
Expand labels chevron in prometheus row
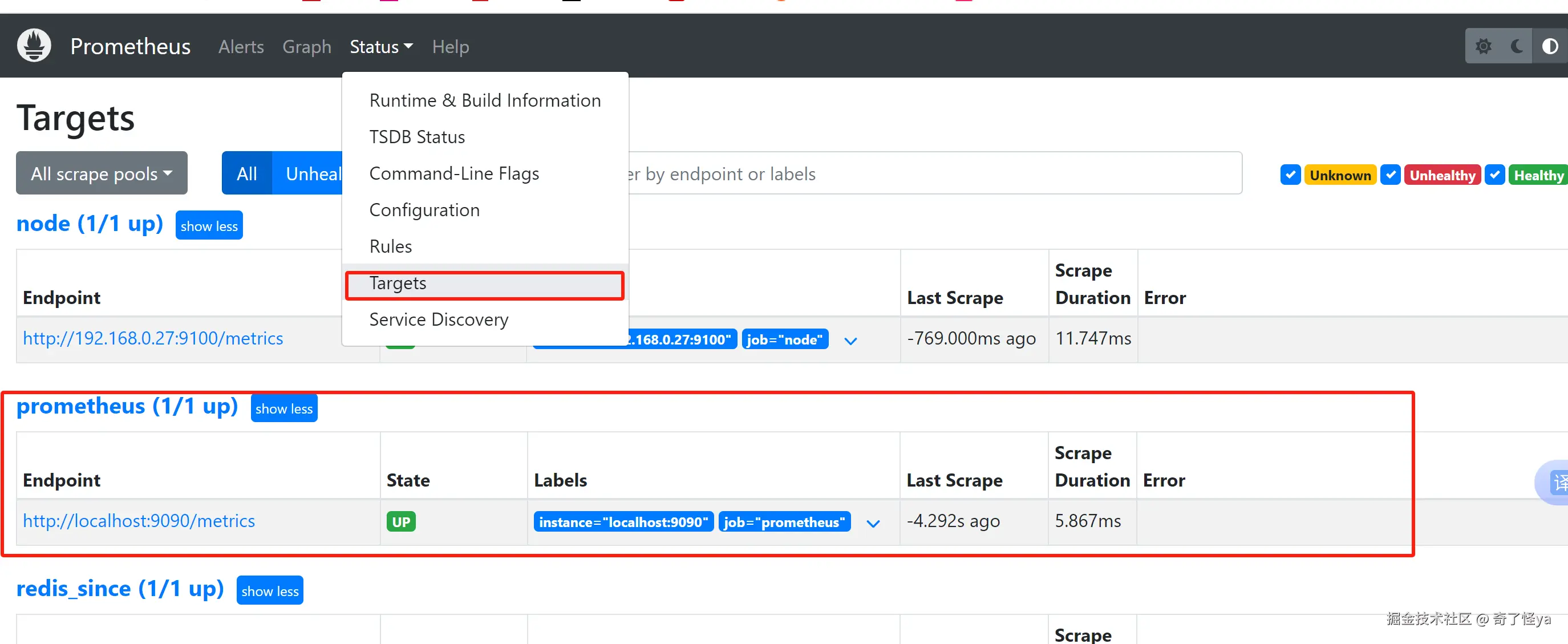click(x=873, y=524)
